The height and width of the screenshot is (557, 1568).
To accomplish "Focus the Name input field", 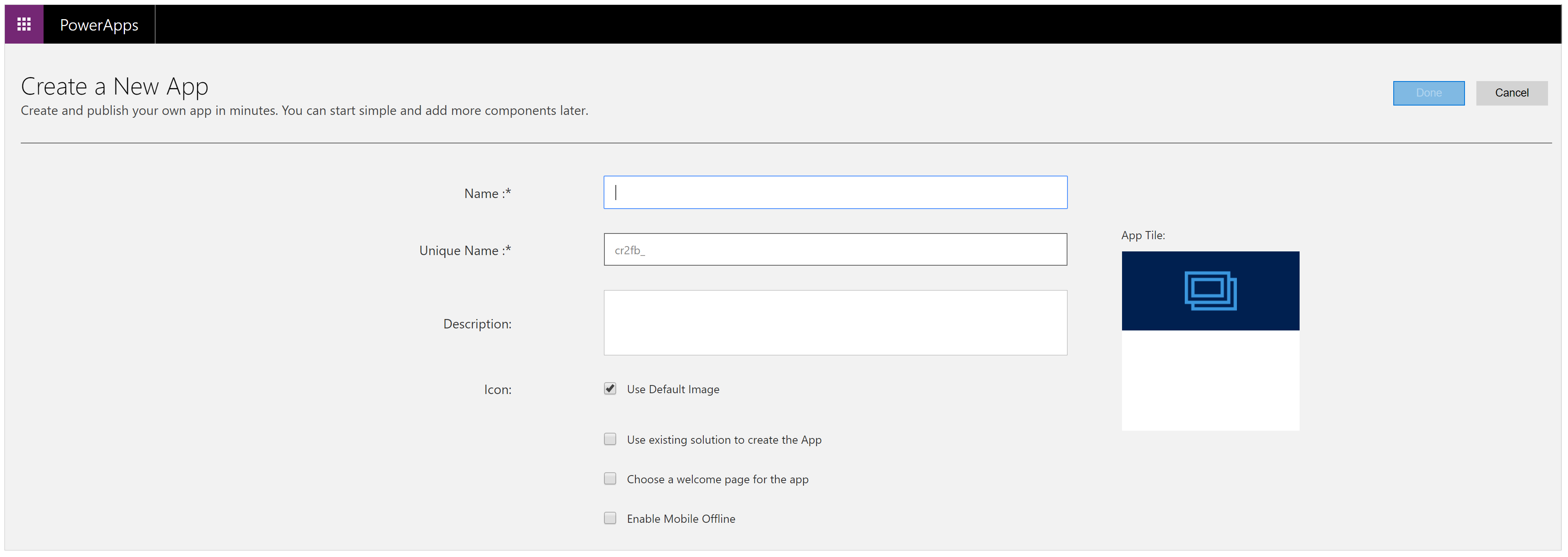I will 835,192.
